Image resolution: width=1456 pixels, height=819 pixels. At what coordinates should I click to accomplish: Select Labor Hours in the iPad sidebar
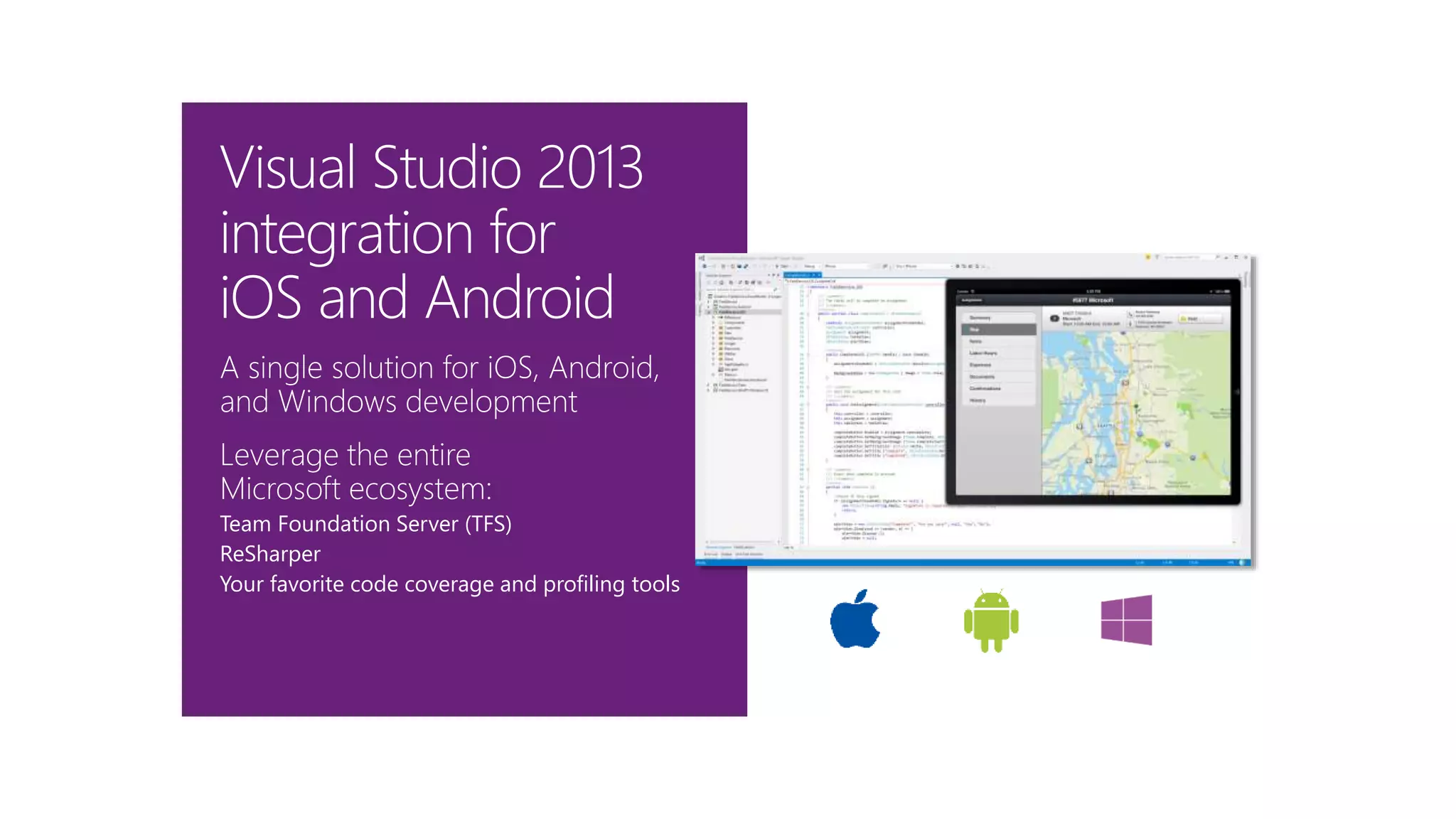coord(998,353)
